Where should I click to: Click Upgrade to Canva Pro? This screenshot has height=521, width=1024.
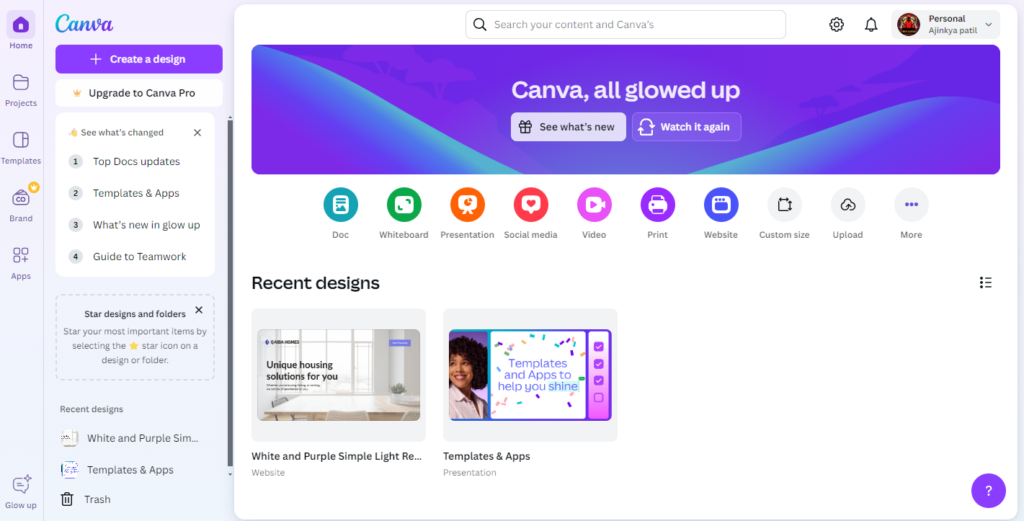[x=139, y=93]
